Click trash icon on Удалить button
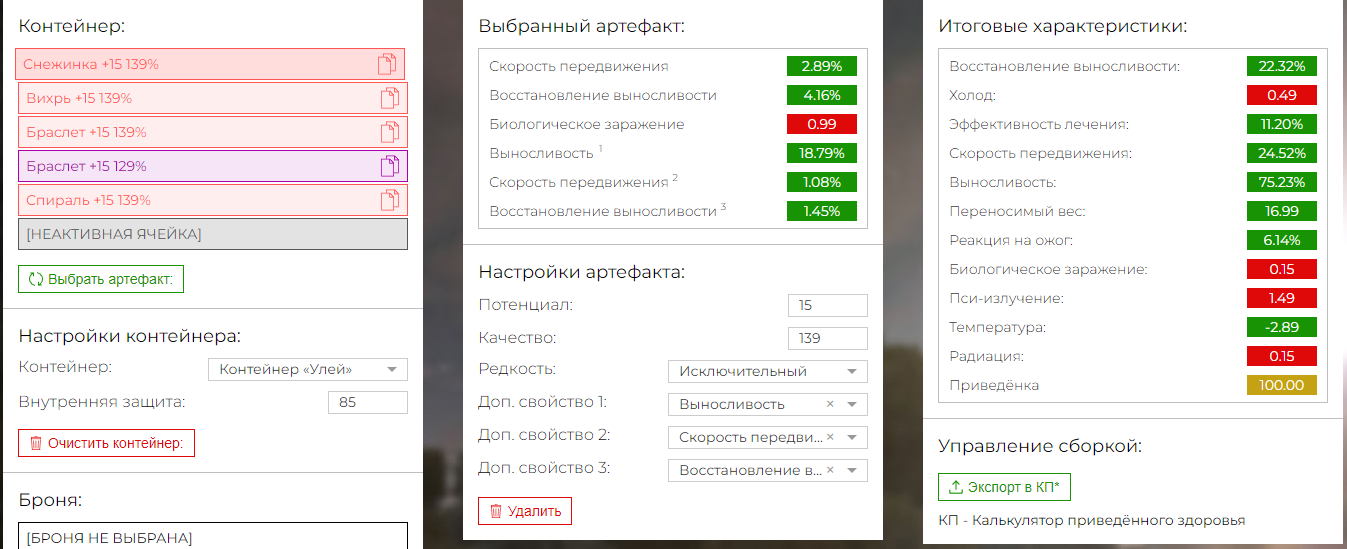The height and width of the screenshot is (549, 1347). (x=496, y=511)
